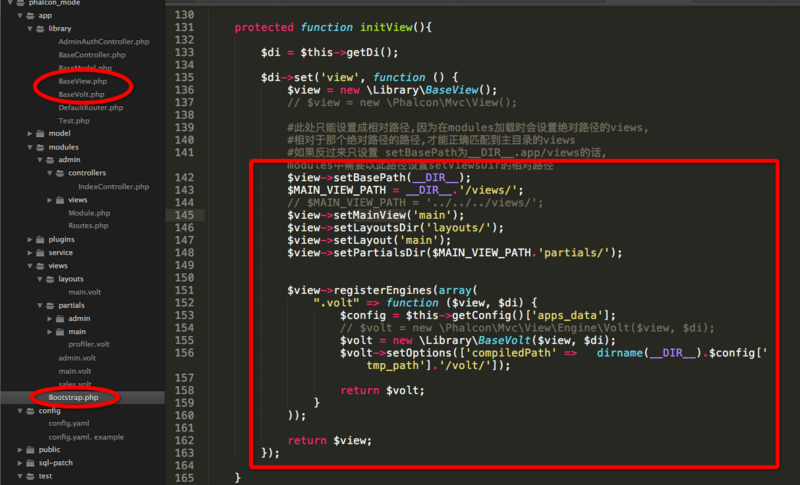Image resolution: width=800 pixels, height=485 pixels.
Task: Open config.yaml. example file
Action: click(x=86, y=437)
